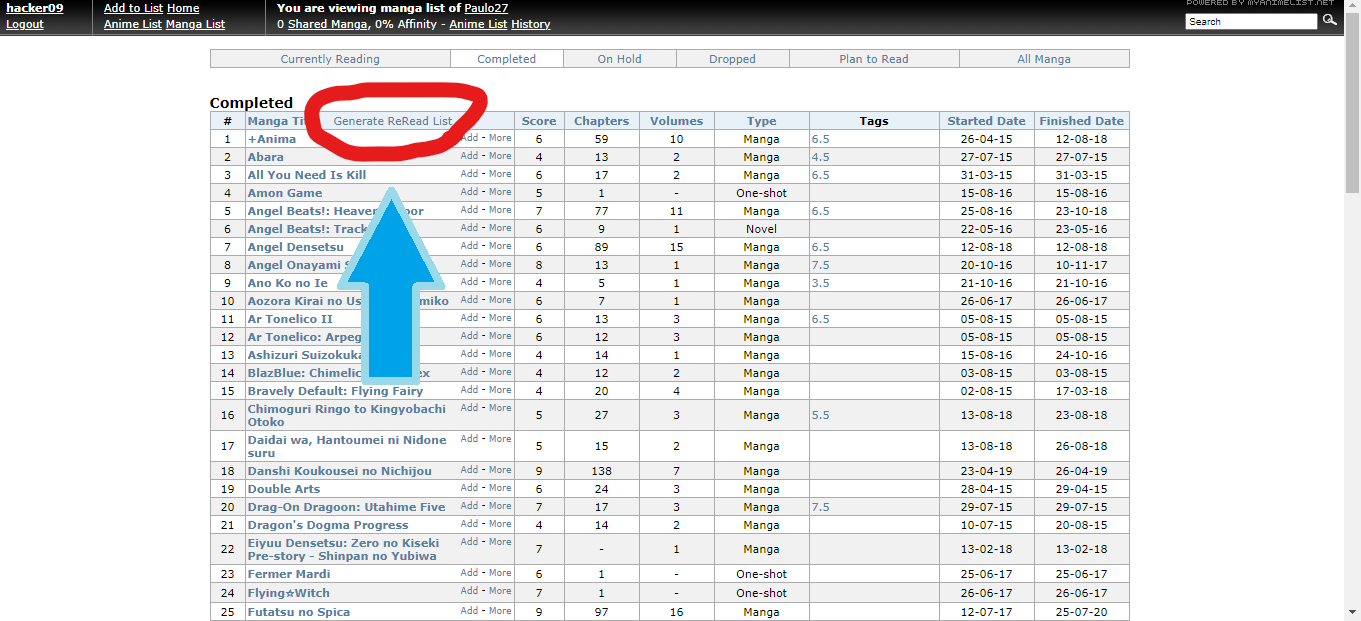Click Add for Flying☆Witch row
The width and height of the screenshot is (1361, 621).
pos(469,591)
